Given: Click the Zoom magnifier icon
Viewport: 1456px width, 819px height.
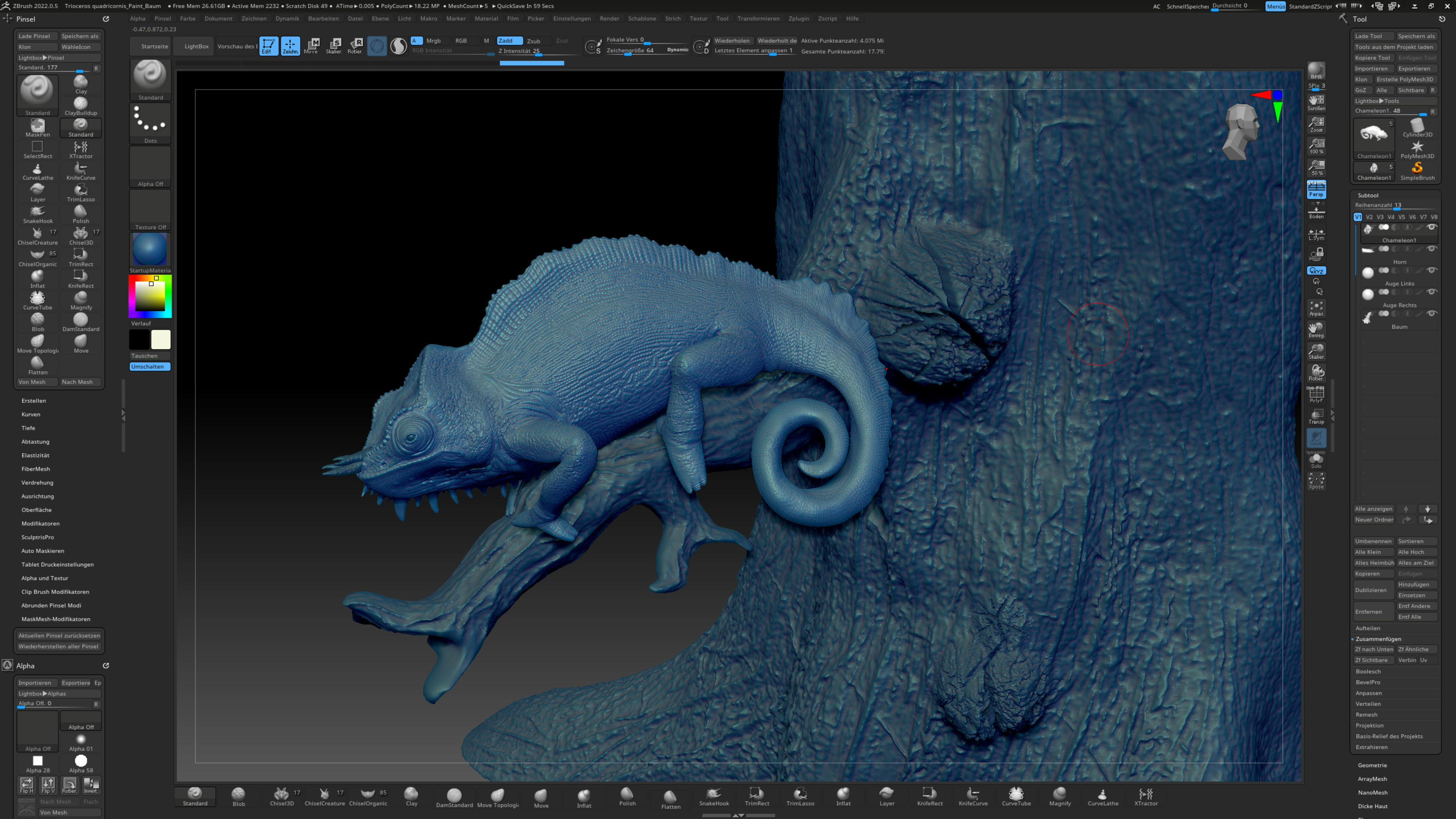Looking at the screenshot, I should [1316, 124].
